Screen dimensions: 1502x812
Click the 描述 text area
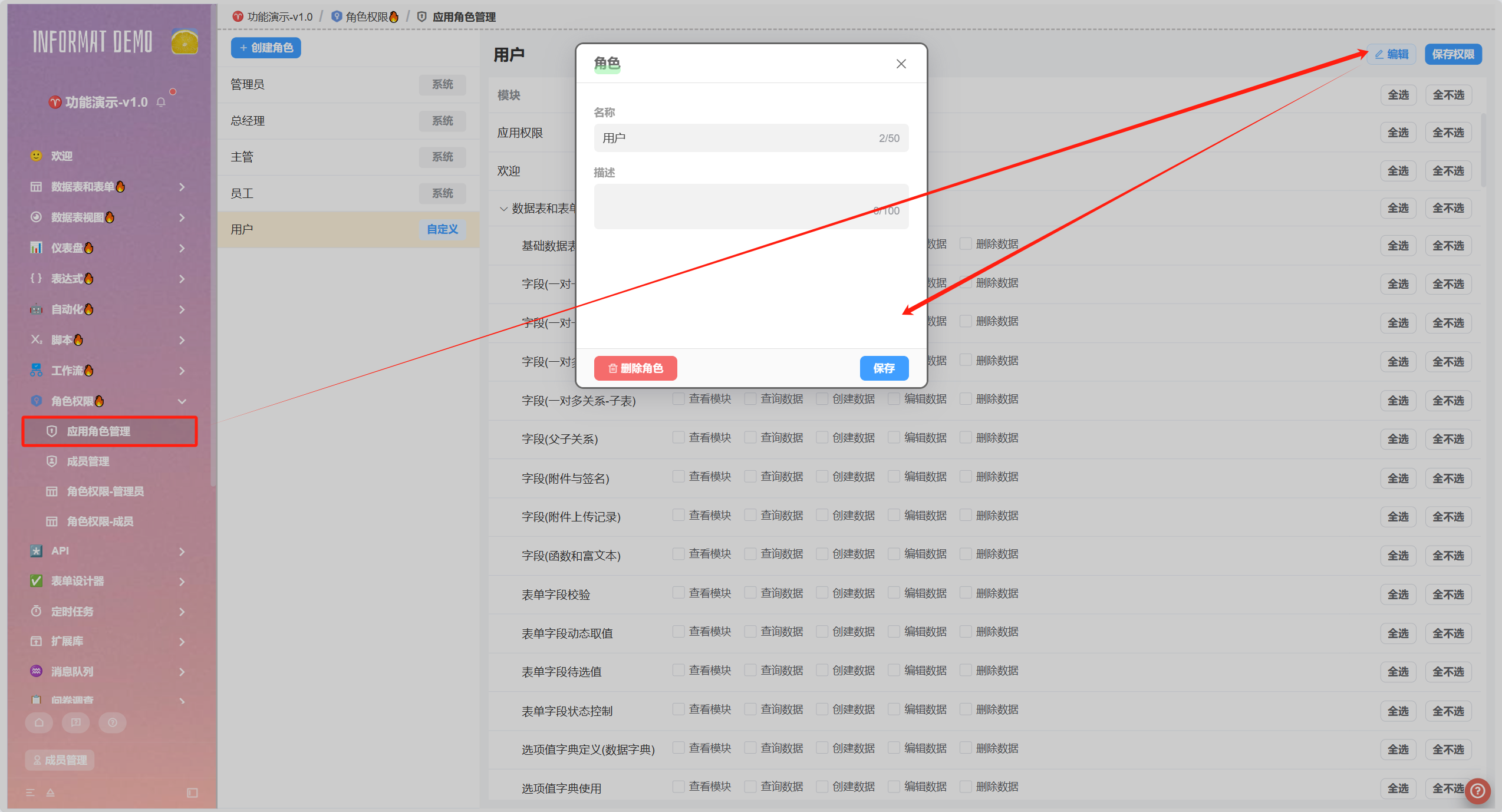point(750,206)
